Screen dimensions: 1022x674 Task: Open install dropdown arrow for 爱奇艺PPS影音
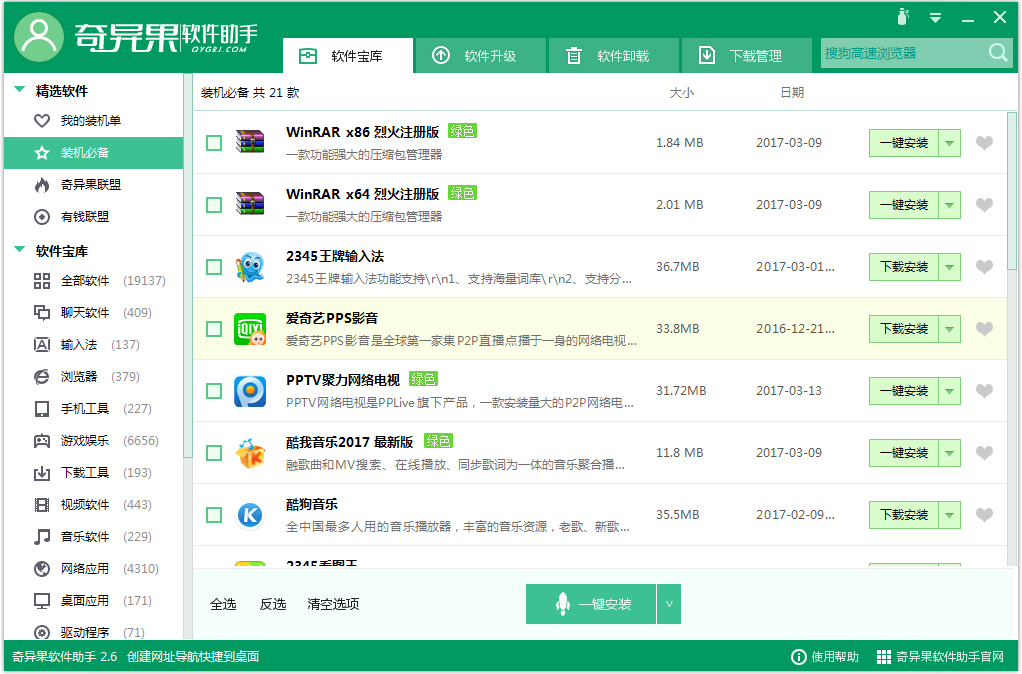(950, 329)
